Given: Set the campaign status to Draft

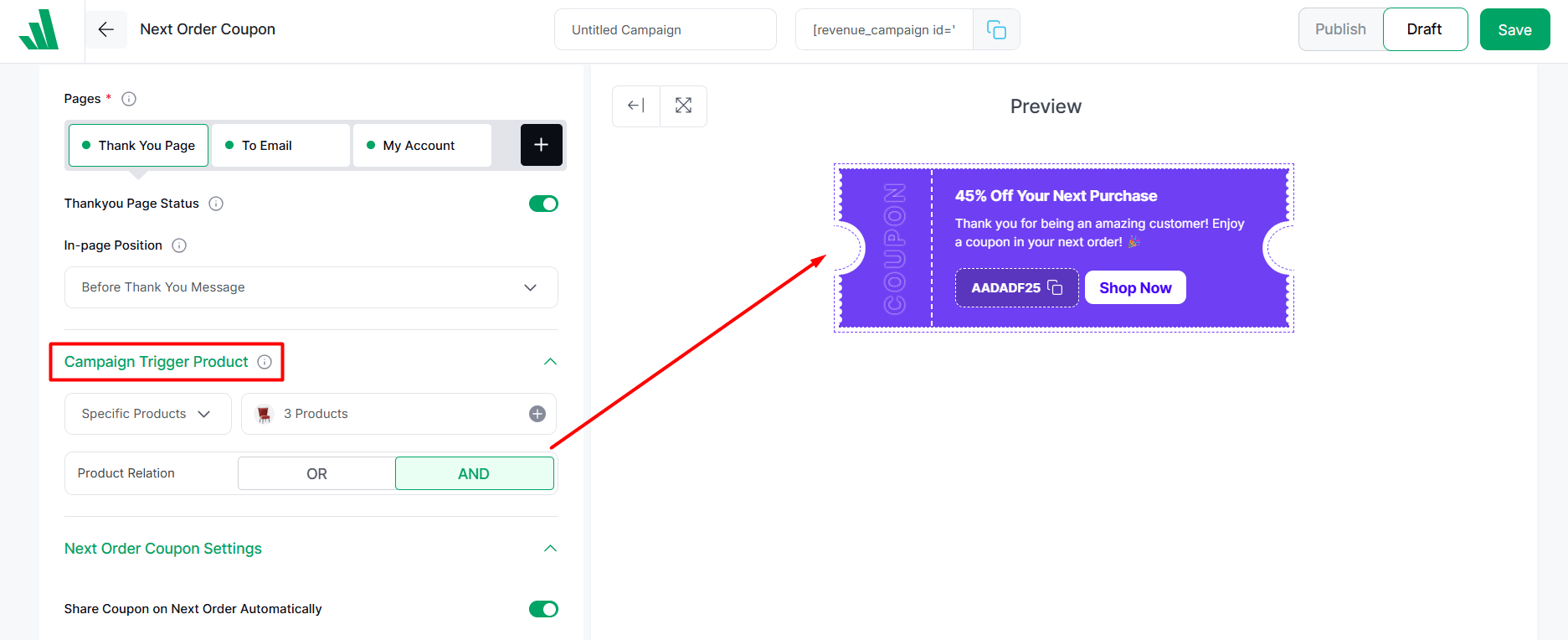Looking at the screenshot, I should [1425, 29].
